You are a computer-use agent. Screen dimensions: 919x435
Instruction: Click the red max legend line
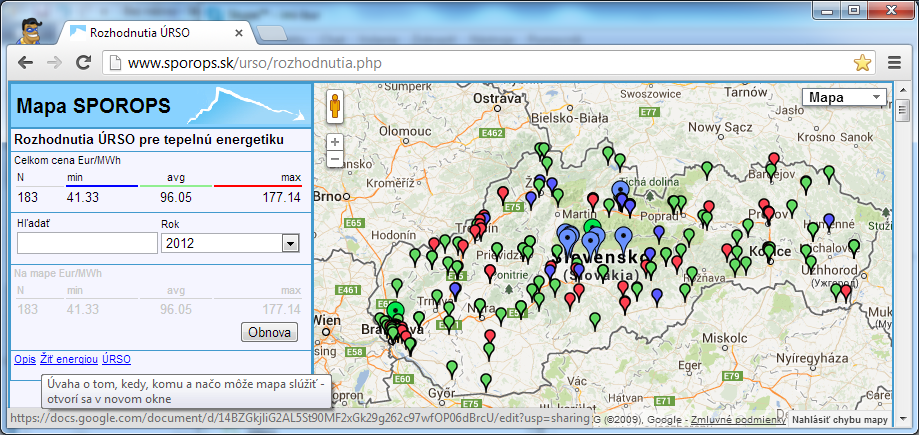pos(258,186)
